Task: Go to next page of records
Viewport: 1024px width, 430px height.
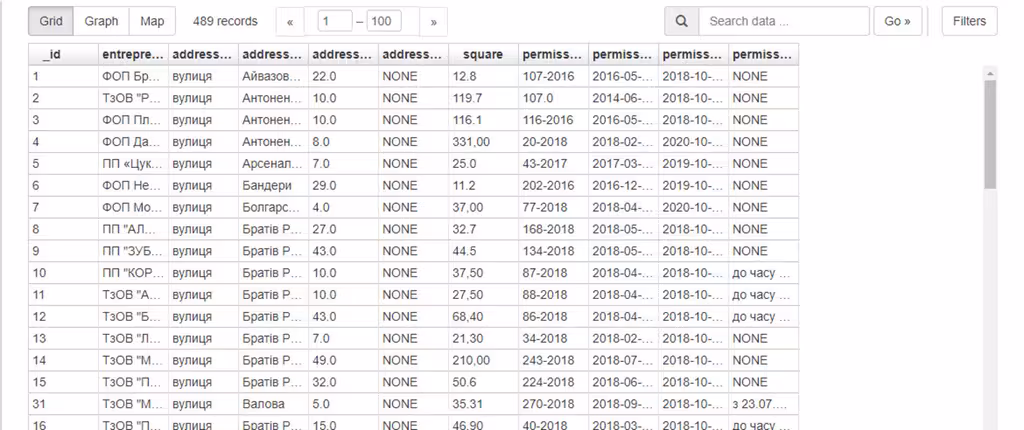Action: tap(433, 21)
